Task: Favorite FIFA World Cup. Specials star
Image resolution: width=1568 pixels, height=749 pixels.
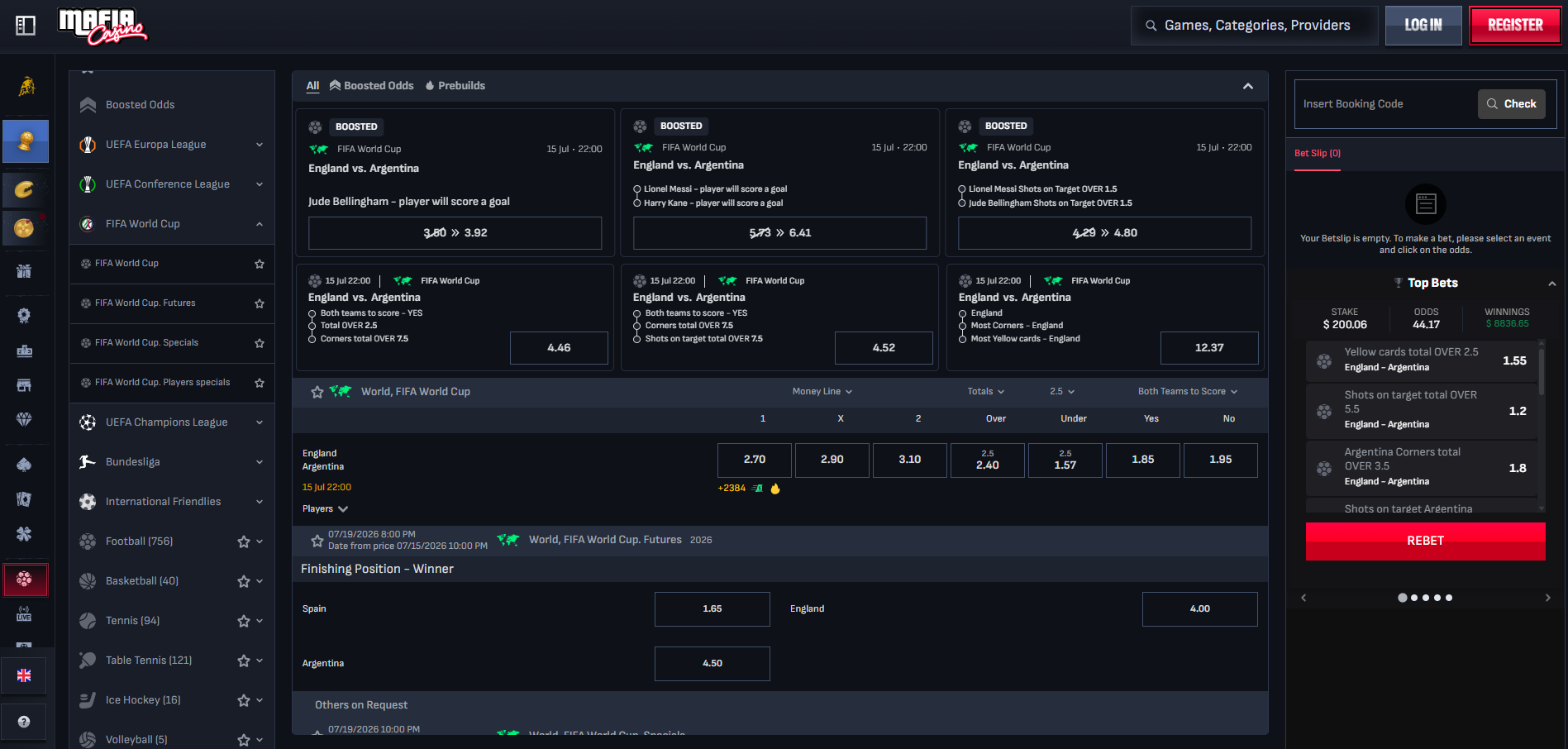Action: pyautogui.click(x=260, y=343)
